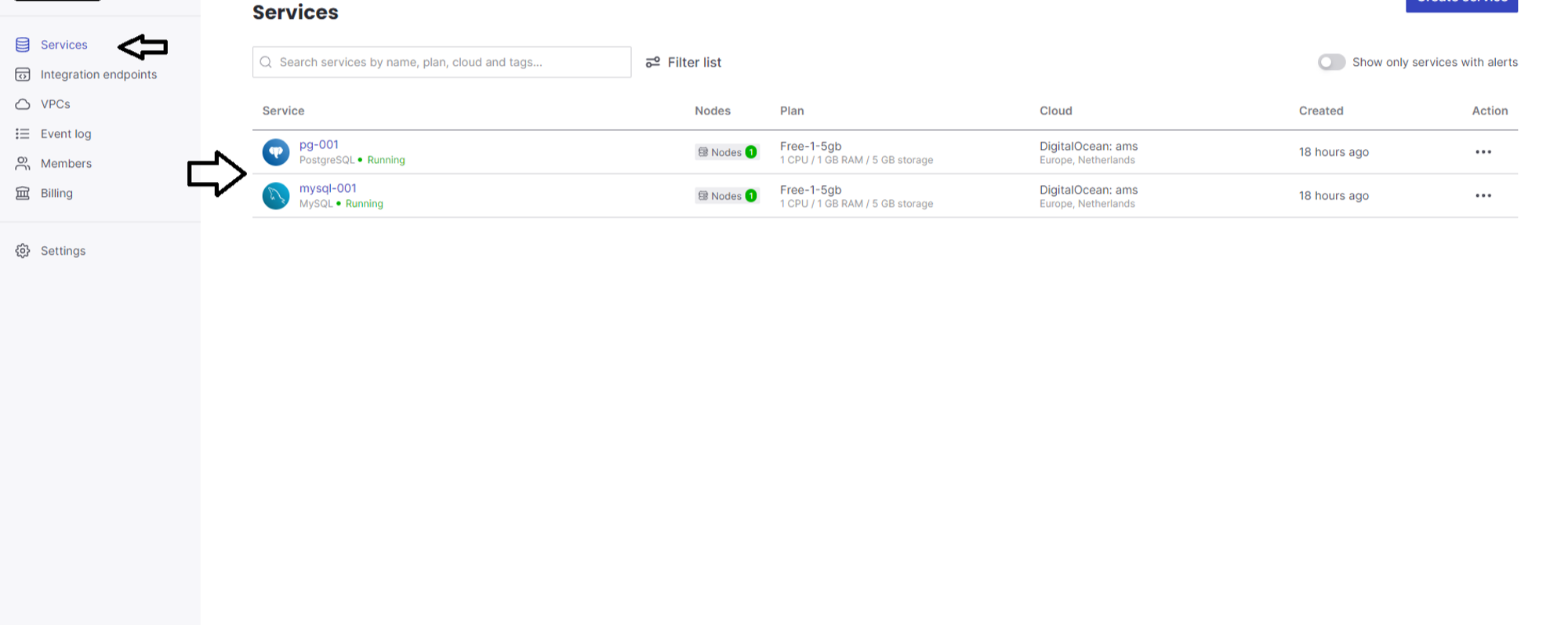Click the Running status of pg-001

[386, 160]
